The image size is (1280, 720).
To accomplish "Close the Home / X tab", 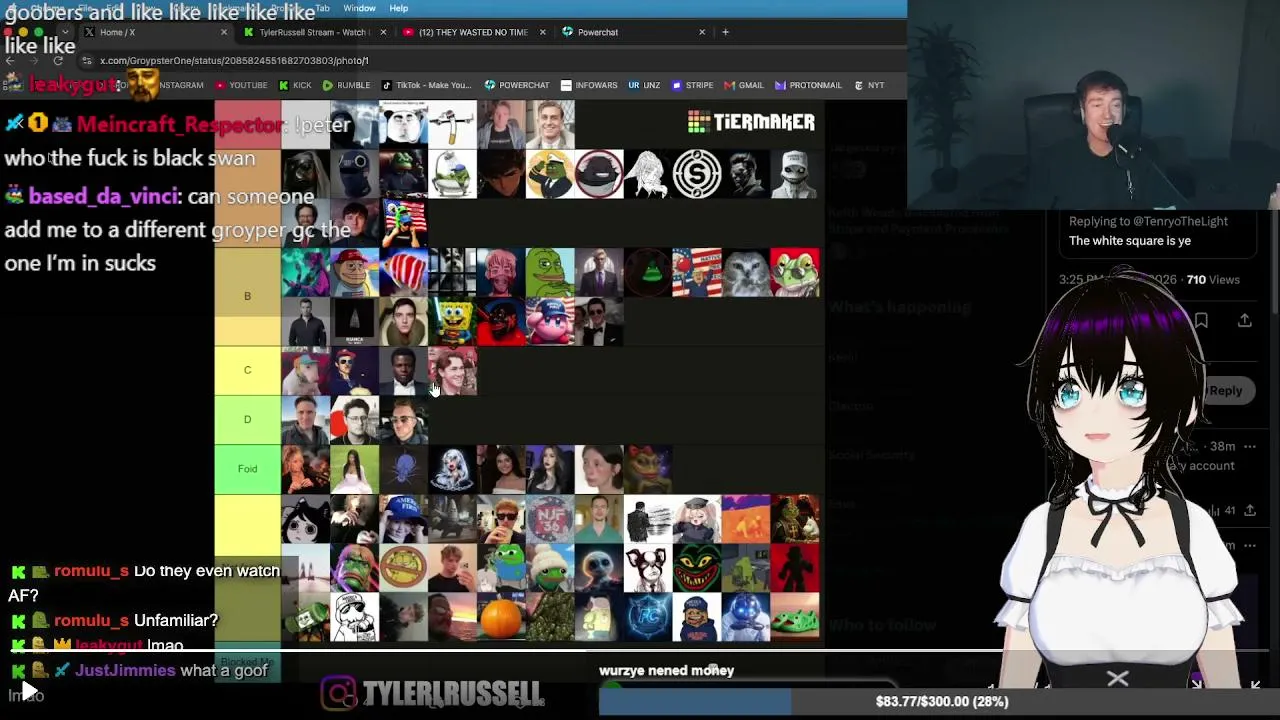I will tap(223, 32).
